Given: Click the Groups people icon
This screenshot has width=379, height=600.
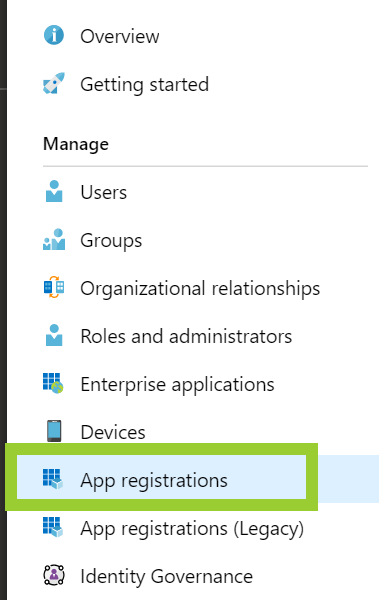Looking at the screenshot, I should [x=54, y=240].
